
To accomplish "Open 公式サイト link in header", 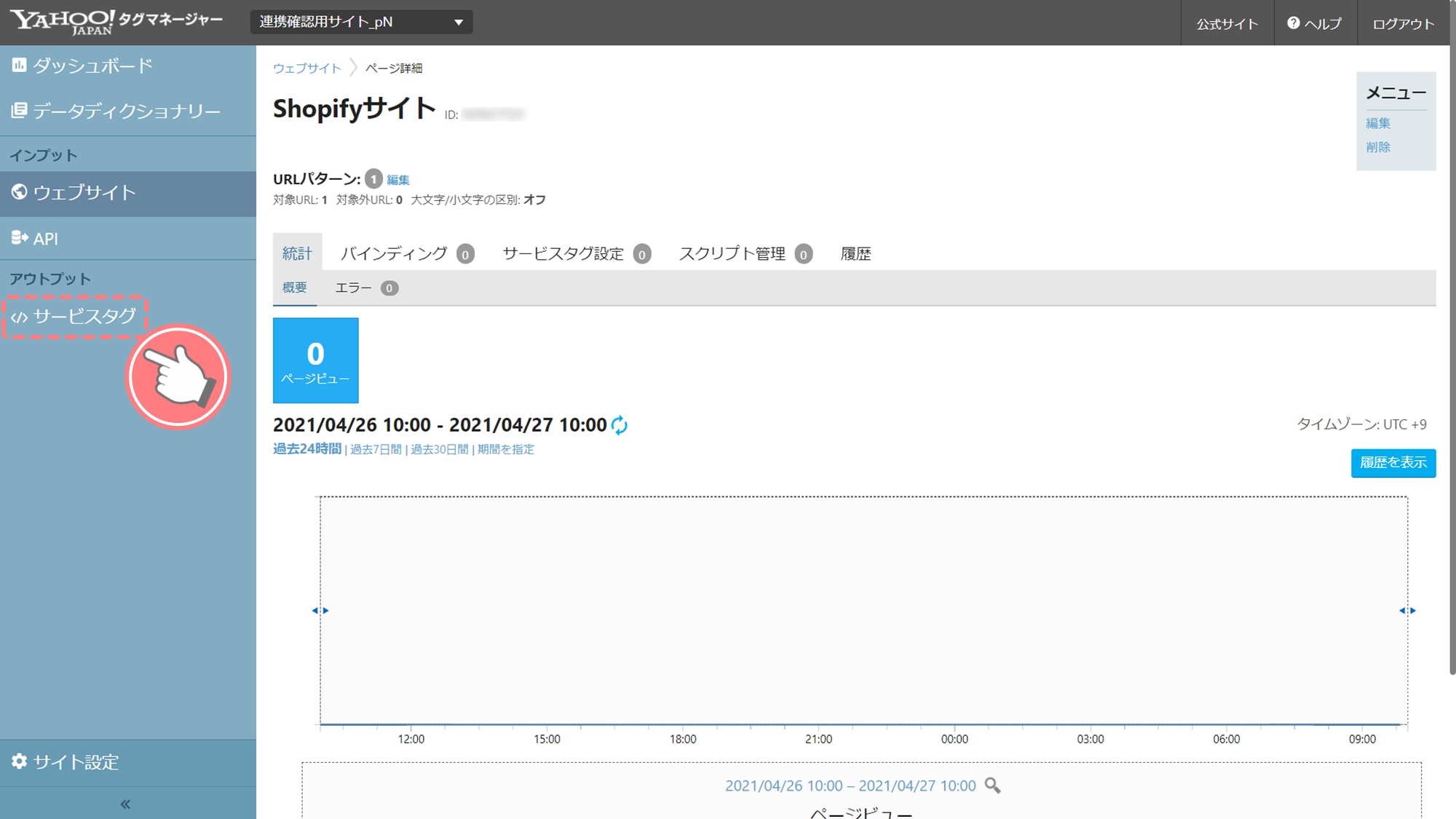I will point(1227,24).
